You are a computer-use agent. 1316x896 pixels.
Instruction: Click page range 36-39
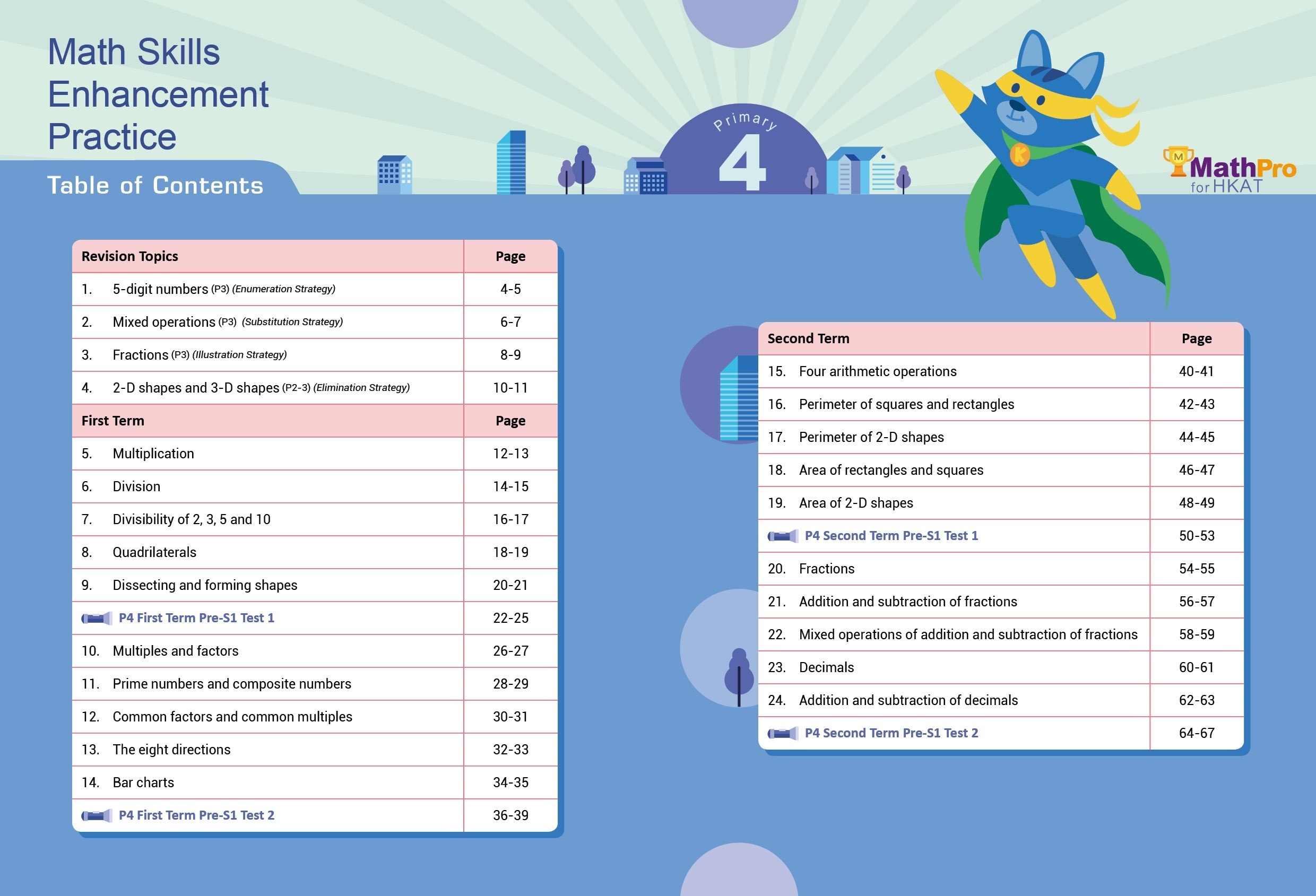tap(510, 815)
